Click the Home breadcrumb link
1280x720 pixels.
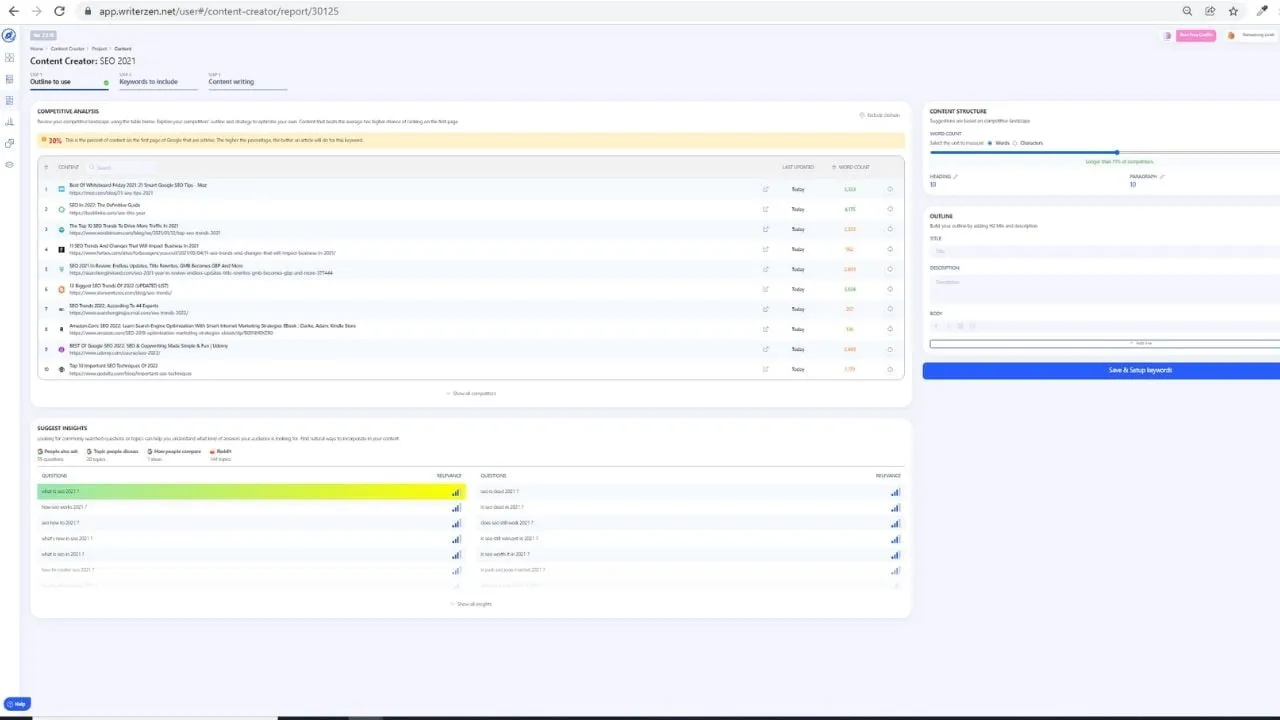pyautogui.click(x=38, y=48)
